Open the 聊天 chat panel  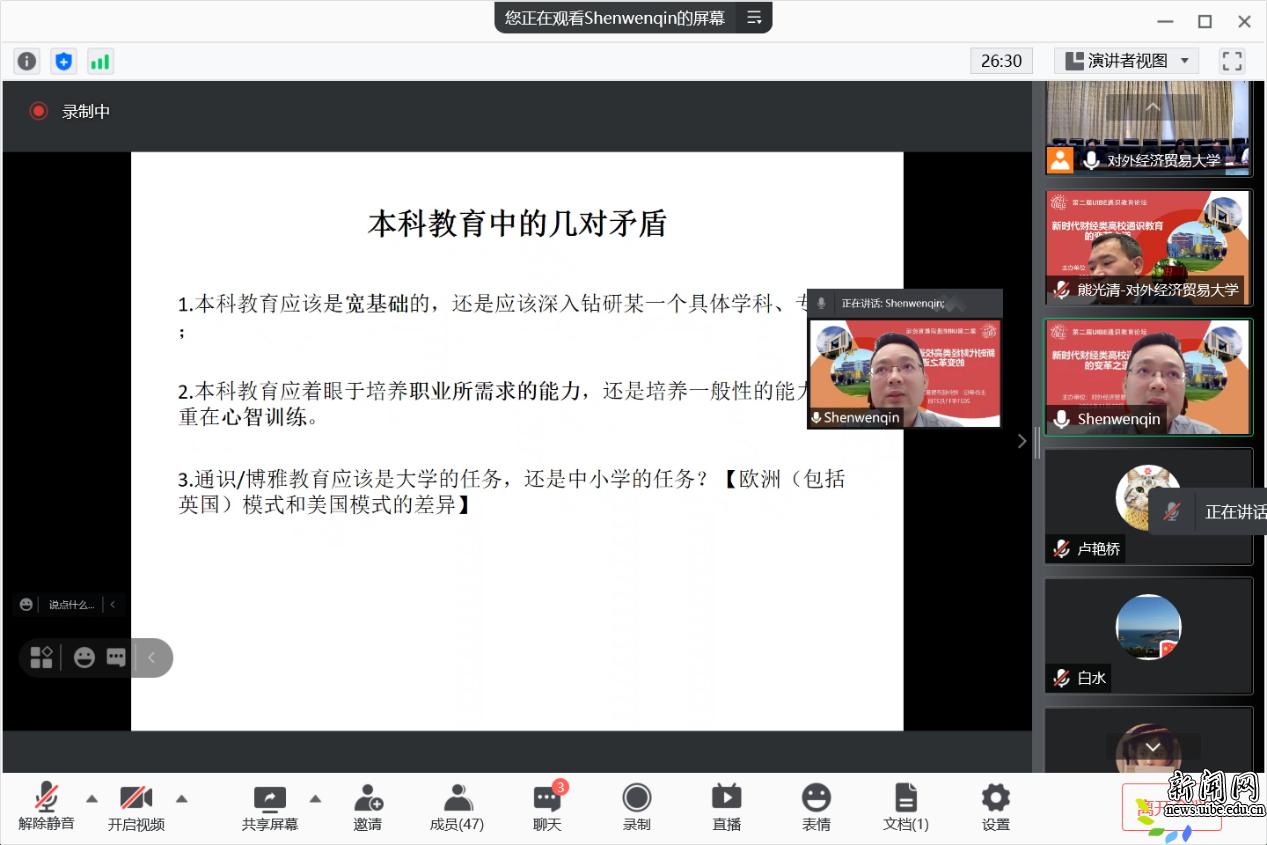pyautogui.click(x=547, y=807)
